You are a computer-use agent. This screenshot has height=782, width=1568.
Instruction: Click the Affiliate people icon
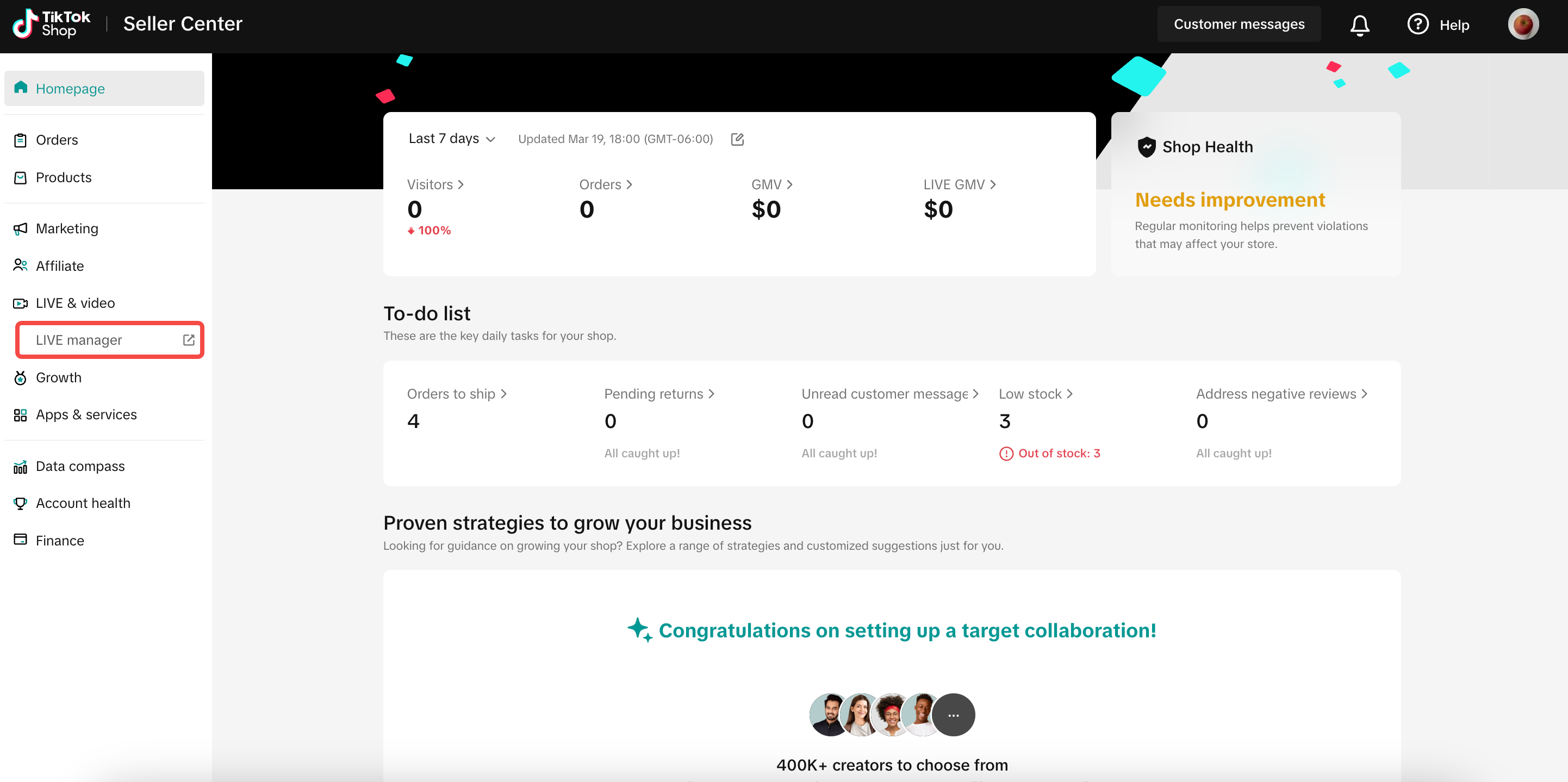point(20,265)
